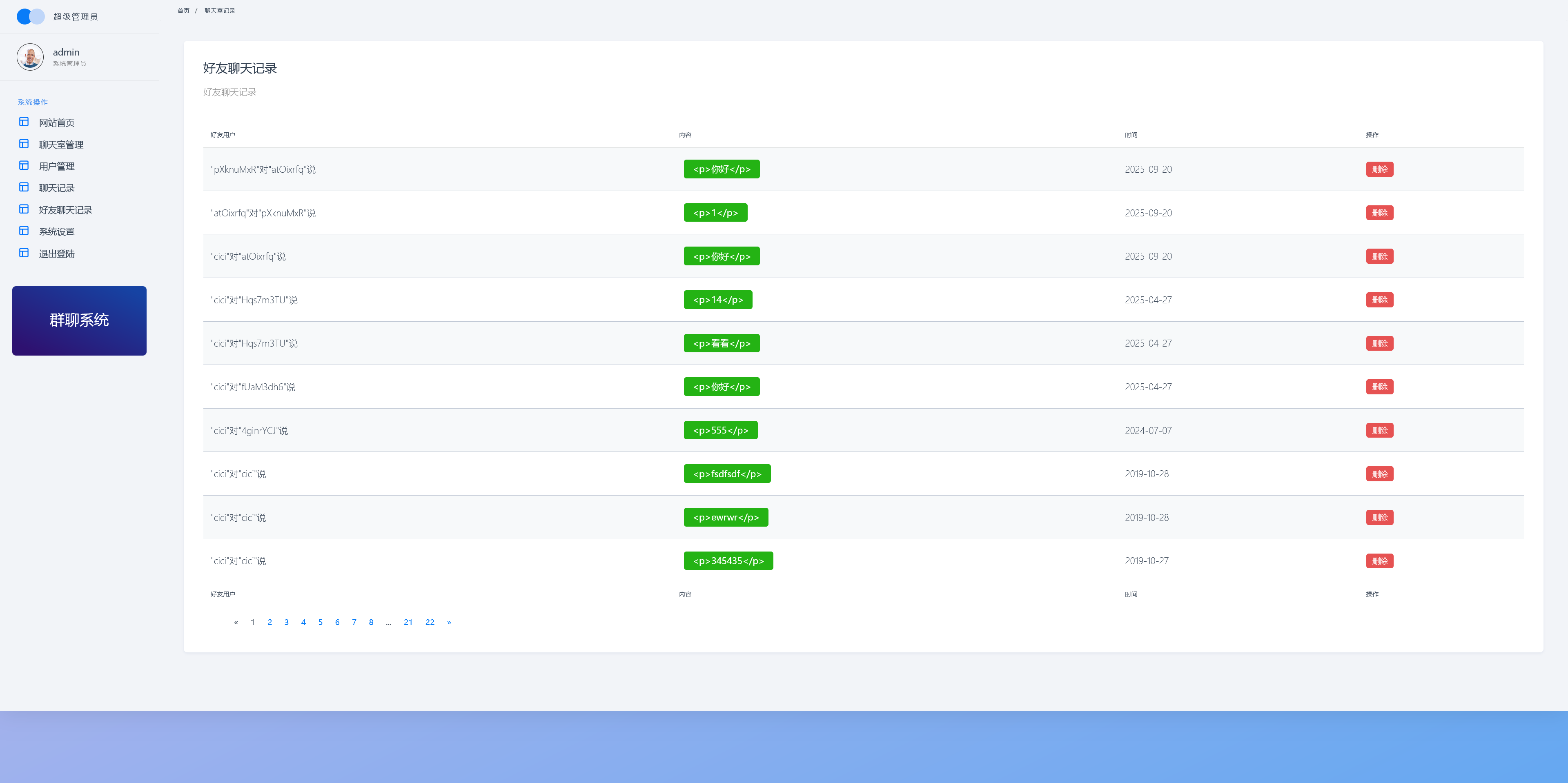Delete the pXknuMxR to atOixrfq message
The width and height of the screenshot is (1568, 783).
(1379, 169)
